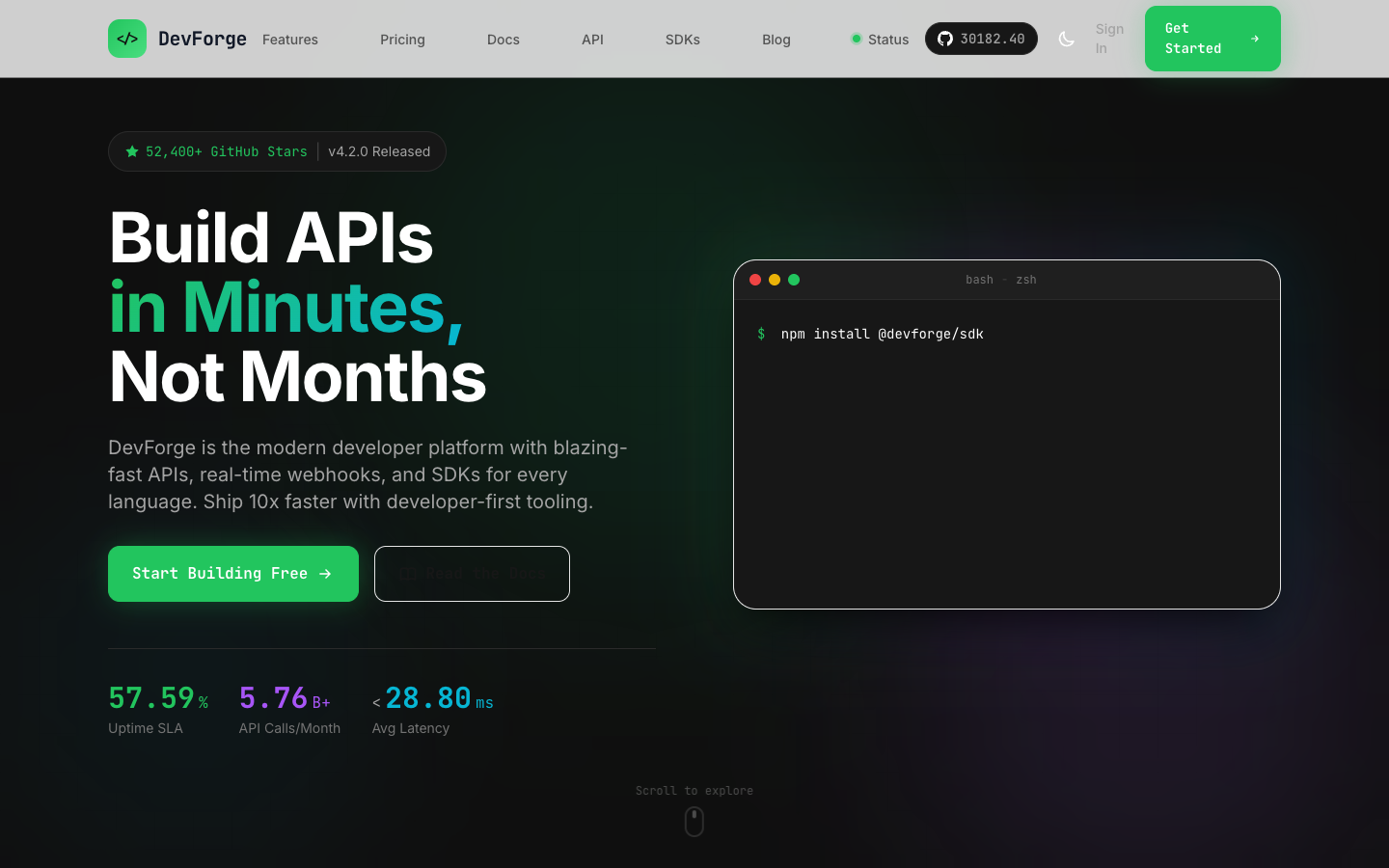The image size is (1389, 868).
Task: Click the green Status indicator dot
Action: pos(857,39)
